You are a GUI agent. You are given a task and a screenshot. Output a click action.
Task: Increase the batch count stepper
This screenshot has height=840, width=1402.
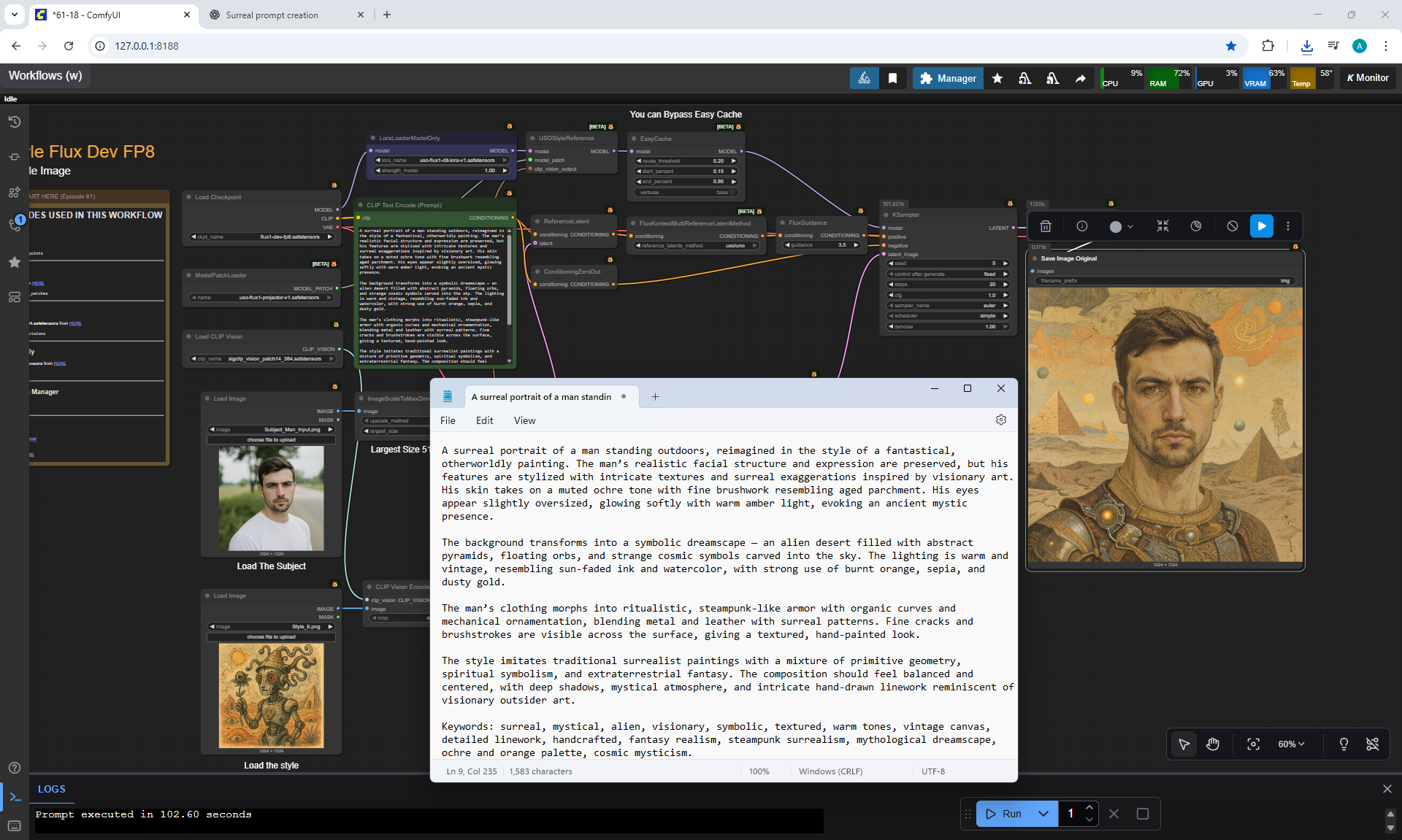point(1089,807)
